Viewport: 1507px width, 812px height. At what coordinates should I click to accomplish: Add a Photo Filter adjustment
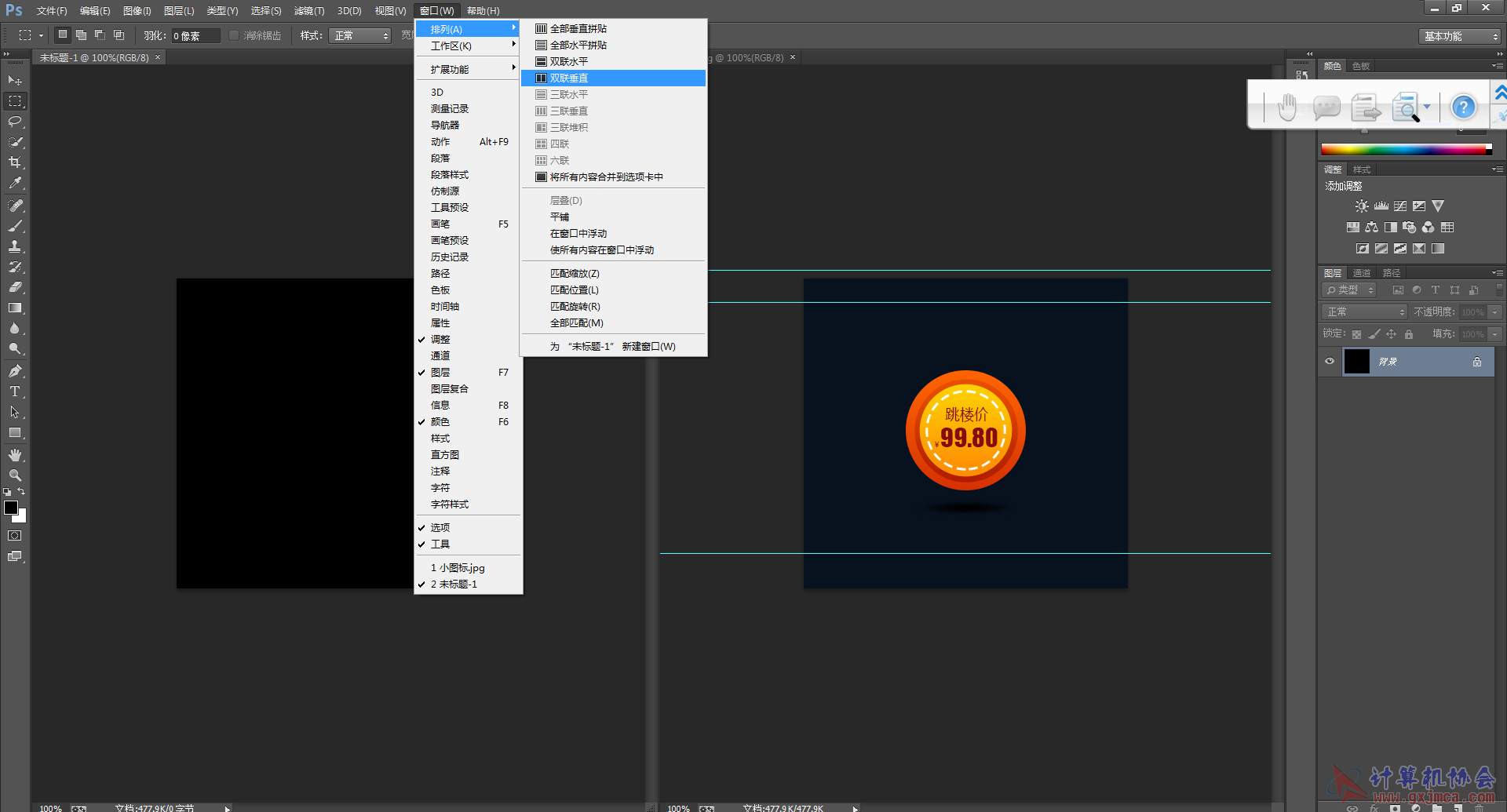tap(1410, 228)
